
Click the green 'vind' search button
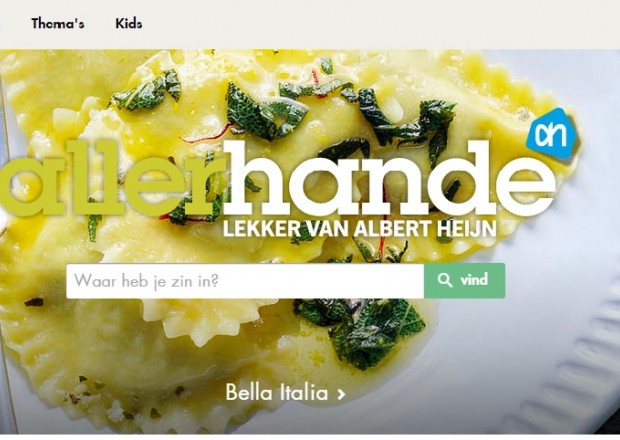tap(464, 281)
